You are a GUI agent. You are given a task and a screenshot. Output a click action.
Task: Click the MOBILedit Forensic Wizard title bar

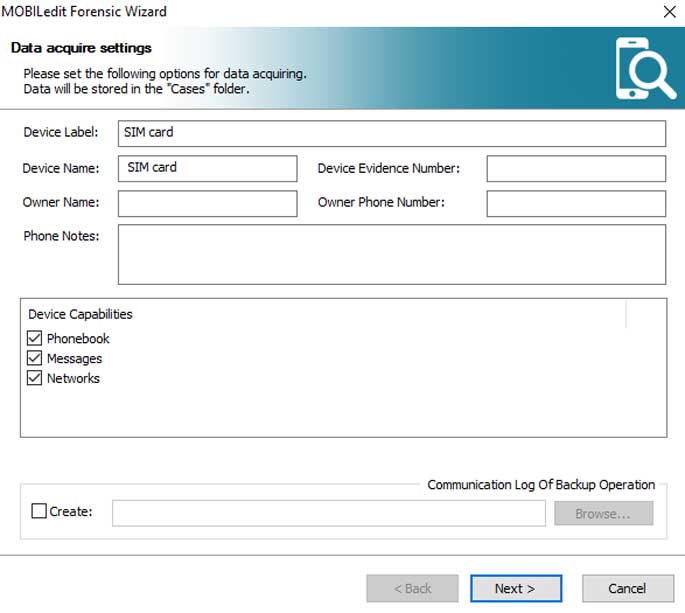click(x=300, y=12)
